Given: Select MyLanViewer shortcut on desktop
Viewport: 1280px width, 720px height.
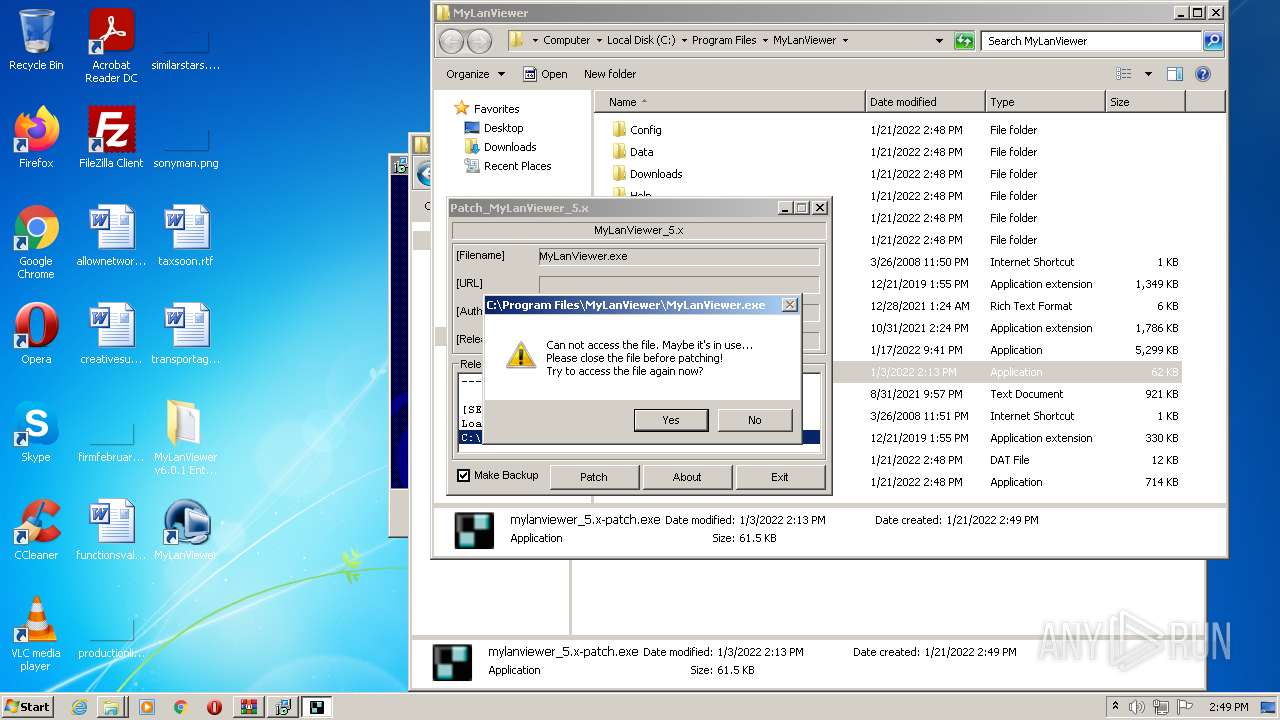Looking at the screenshot, I should click(x=186, y=529).
